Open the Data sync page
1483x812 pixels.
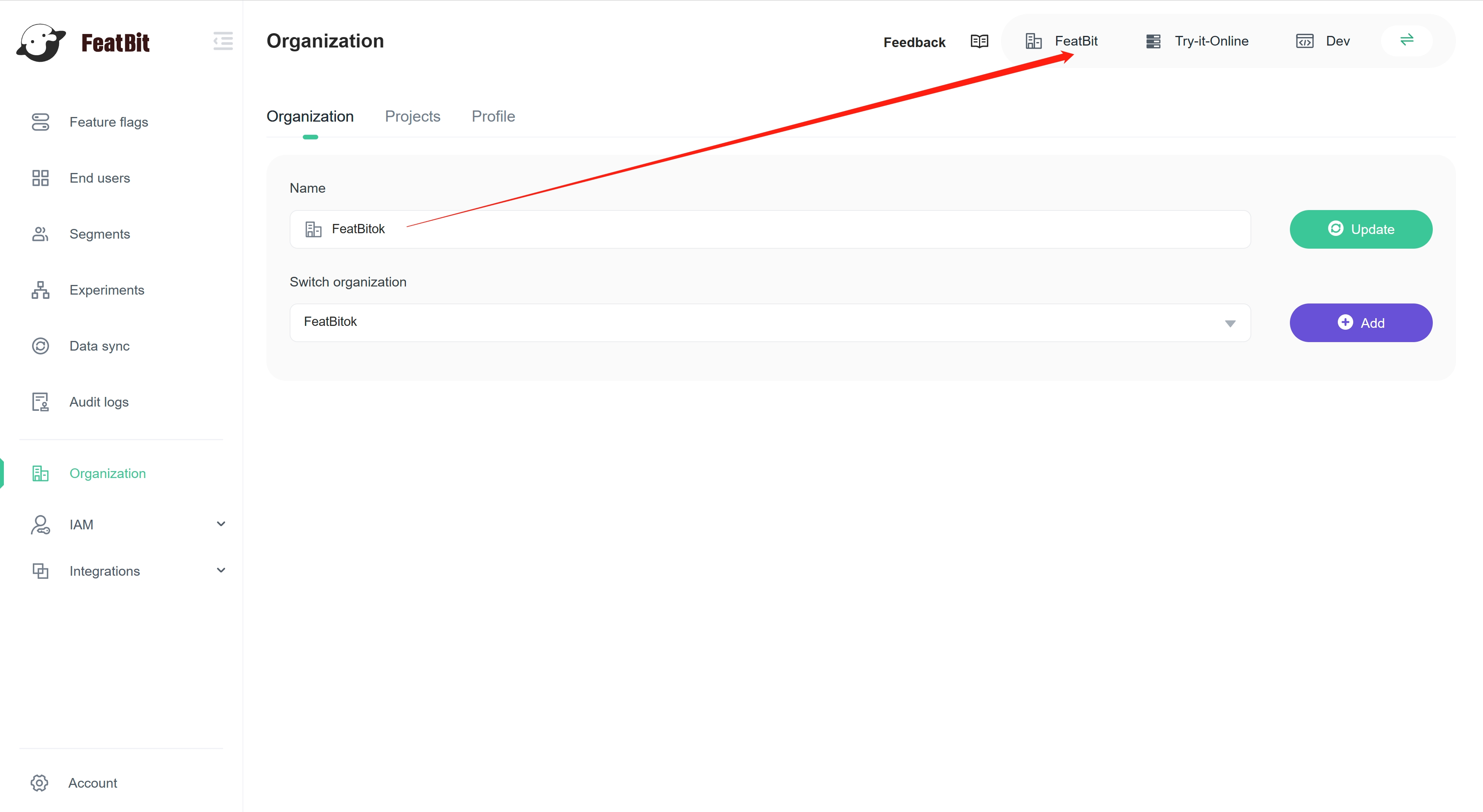[x=99, y=346]
